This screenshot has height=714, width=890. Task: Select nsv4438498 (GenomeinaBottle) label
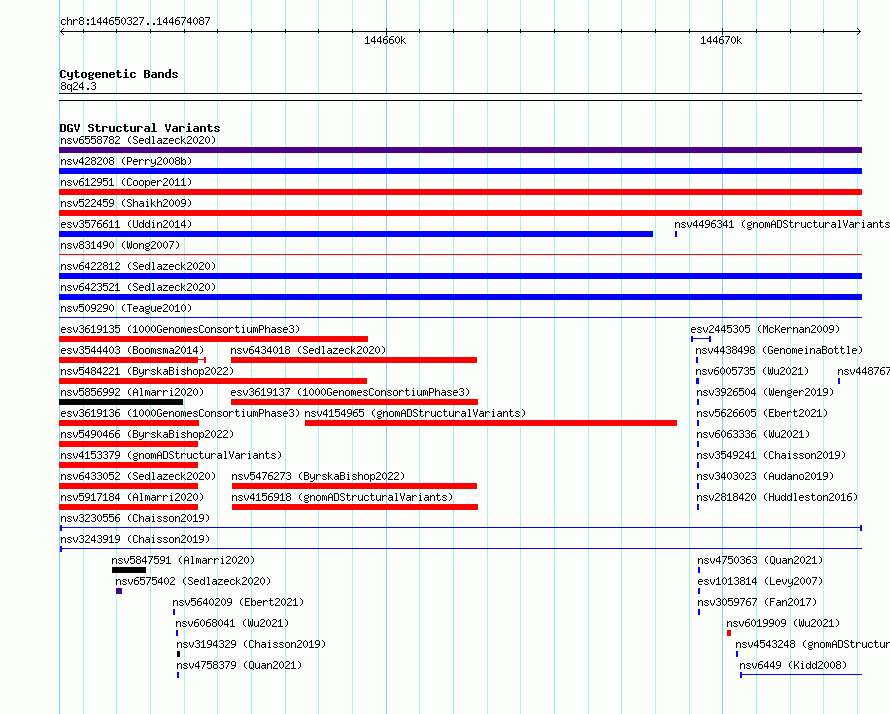click(x=779, y=350)
